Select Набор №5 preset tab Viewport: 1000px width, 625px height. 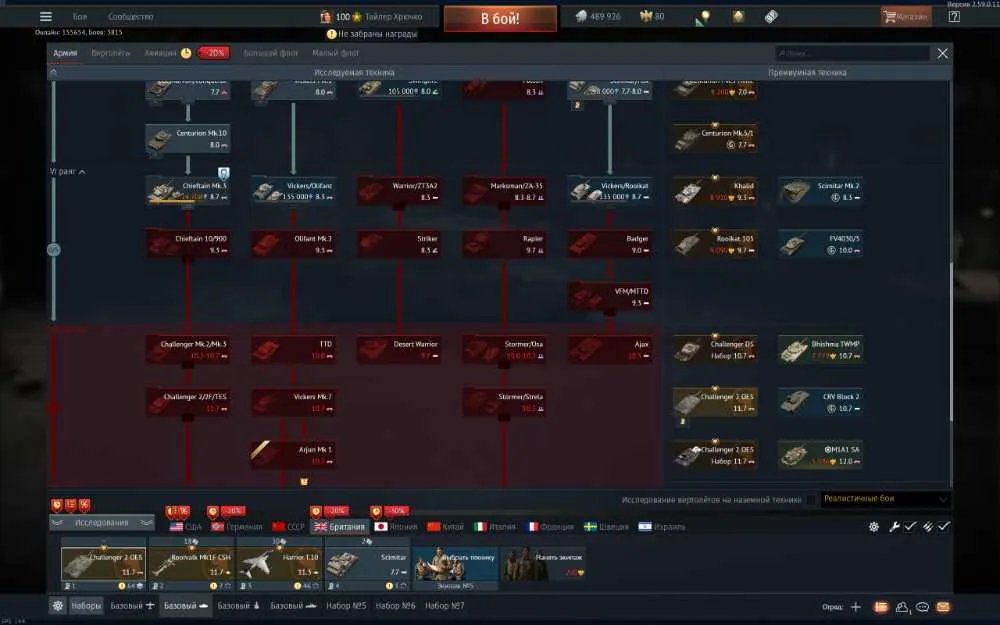(346, 606)
